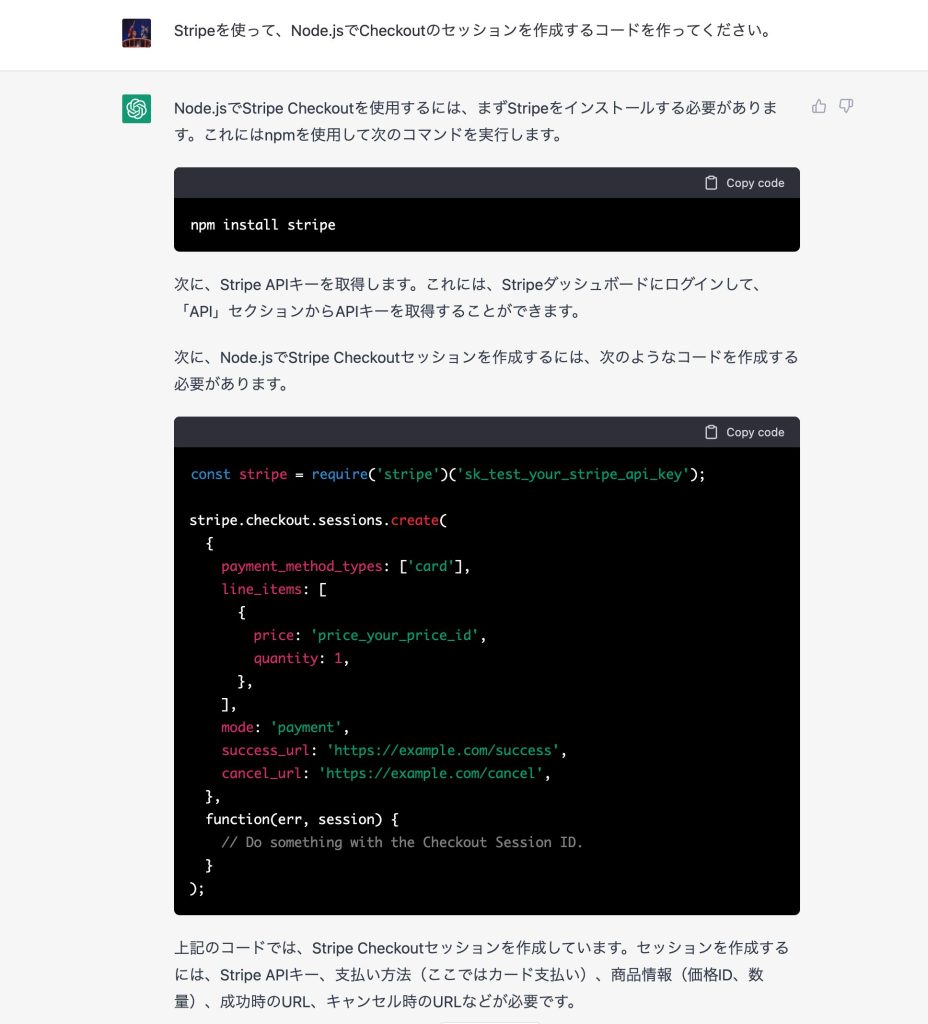Click the user profile avatar picture
This screenshot has height=1024, width=928.
[x=137, y=33]
